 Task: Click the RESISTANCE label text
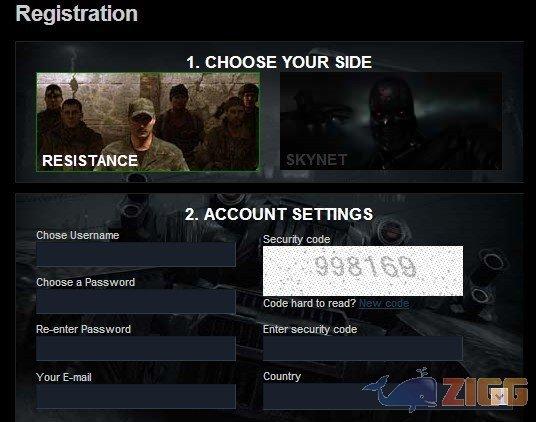pos(90,161)
